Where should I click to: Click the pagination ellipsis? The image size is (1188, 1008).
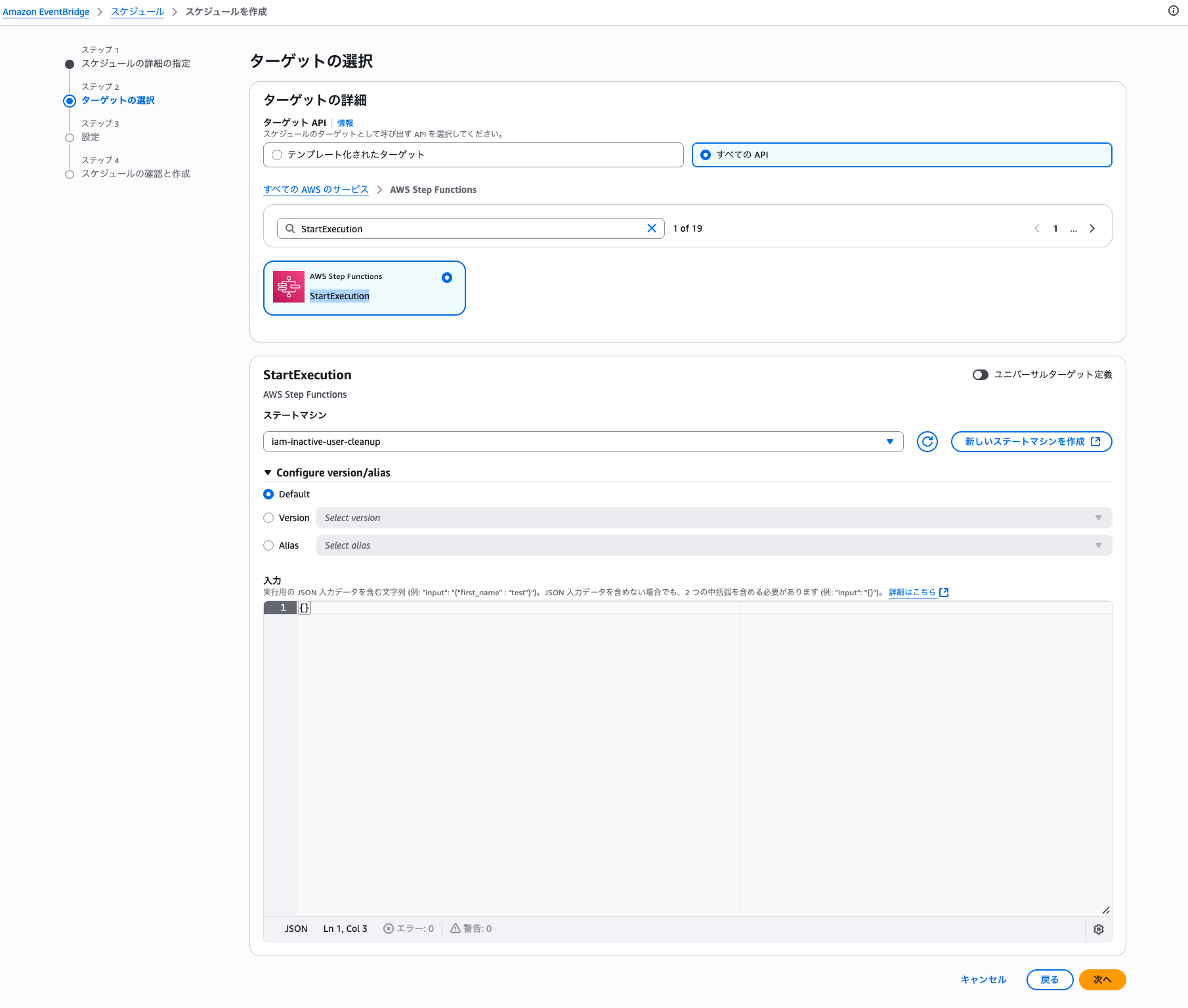[1074, 228]
